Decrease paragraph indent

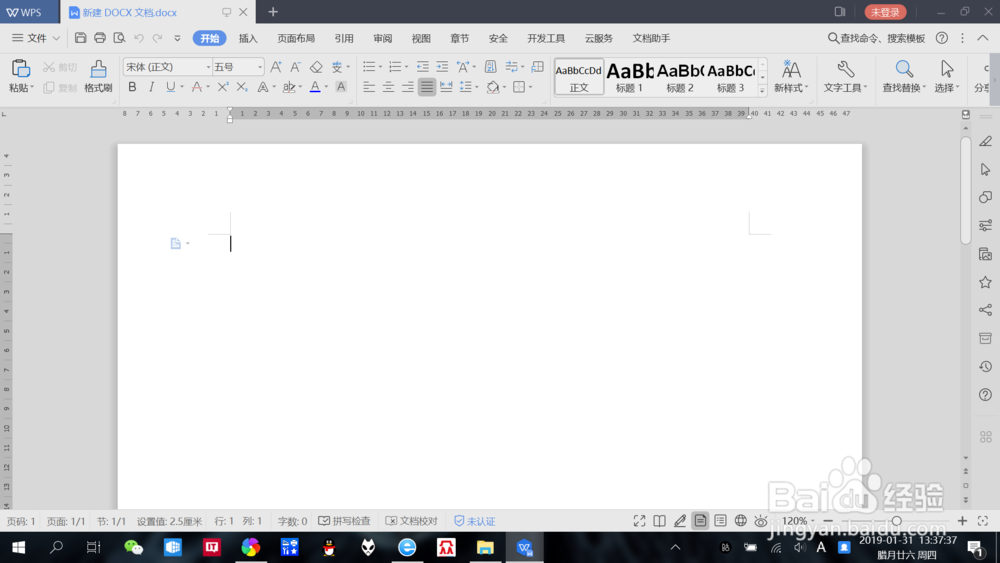point(422,66)
